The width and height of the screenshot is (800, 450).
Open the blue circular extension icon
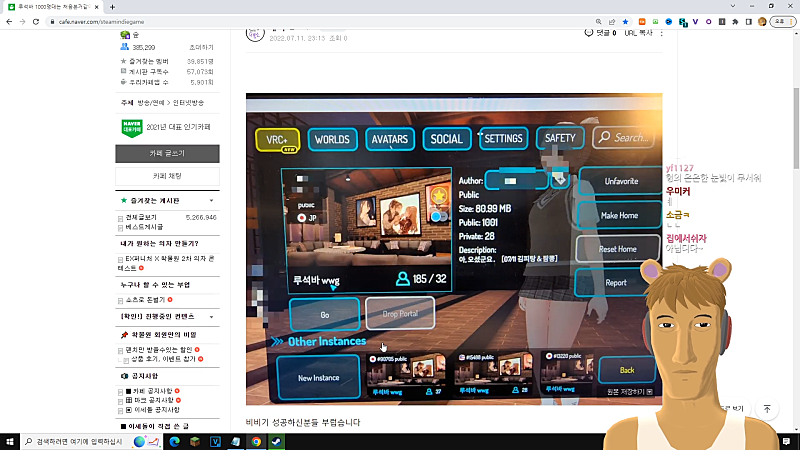[x=668, y=22]
